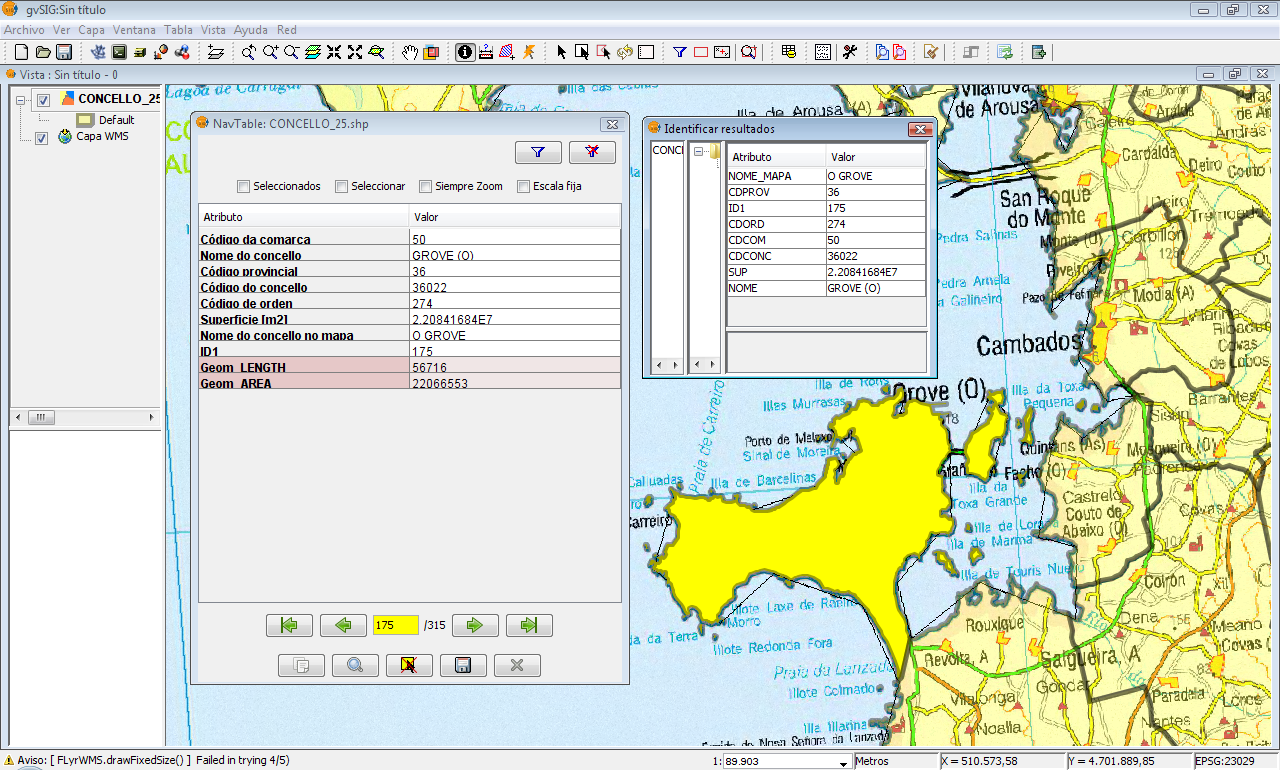The image size is (1280, 770).
Task: Click the new project icon in toolbar
Action: 22,52
